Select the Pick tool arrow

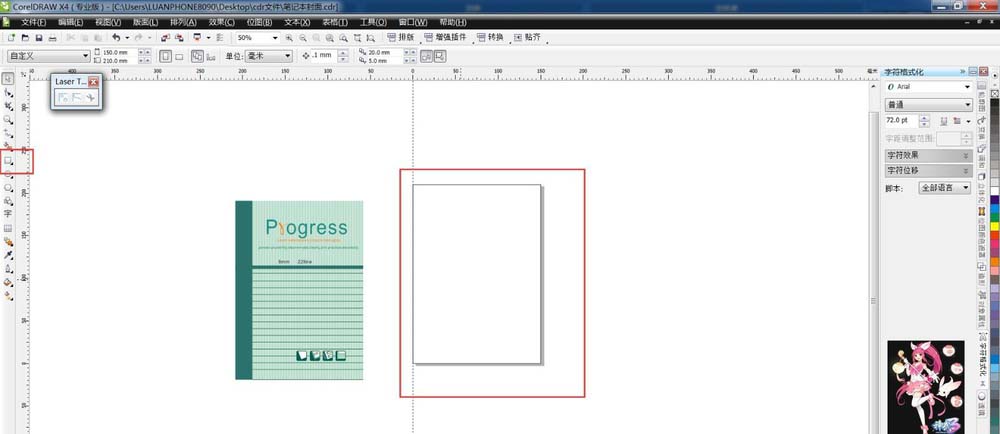click(9, 78)
